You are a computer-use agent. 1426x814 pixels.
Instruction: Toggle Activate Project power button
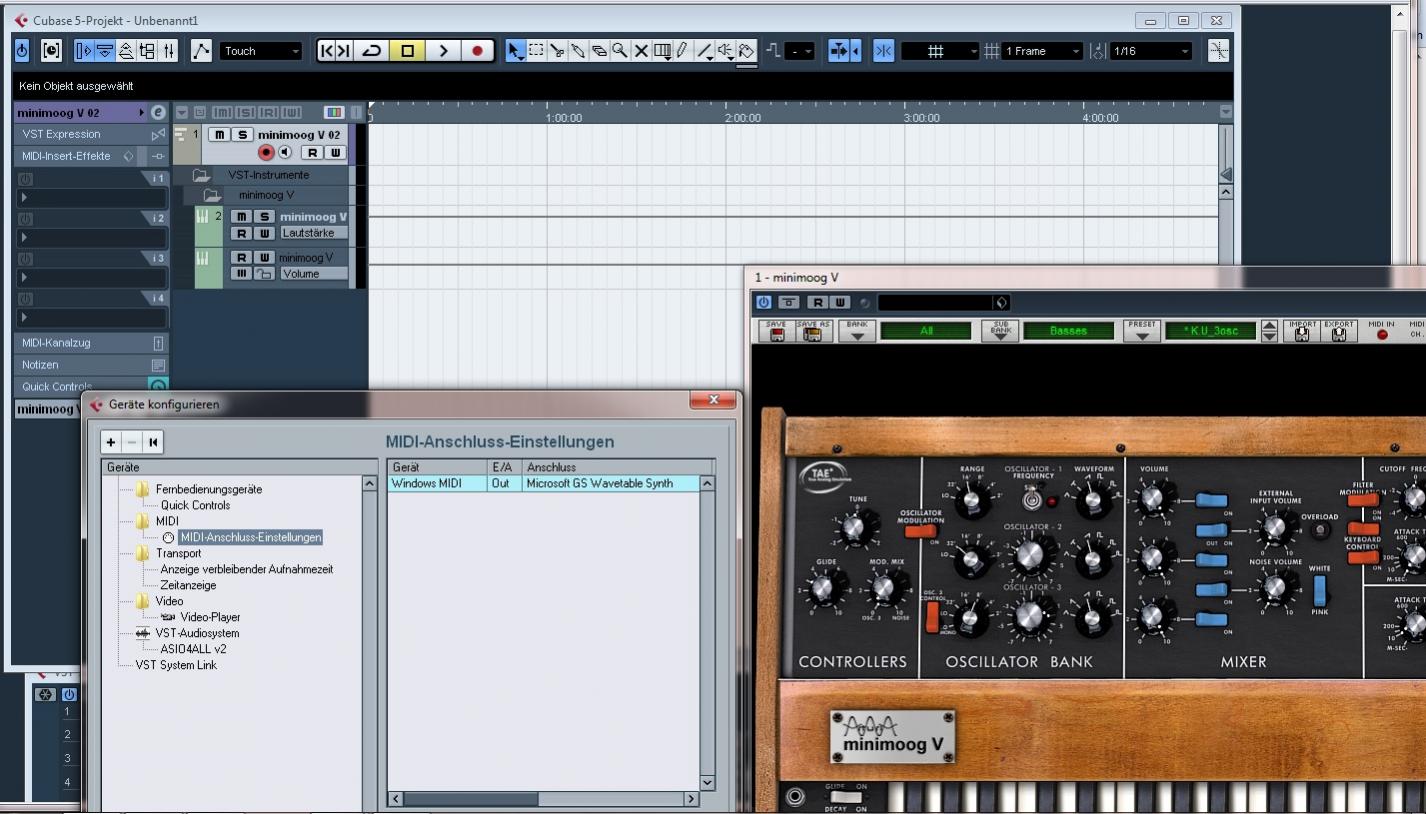coord(23,51)
